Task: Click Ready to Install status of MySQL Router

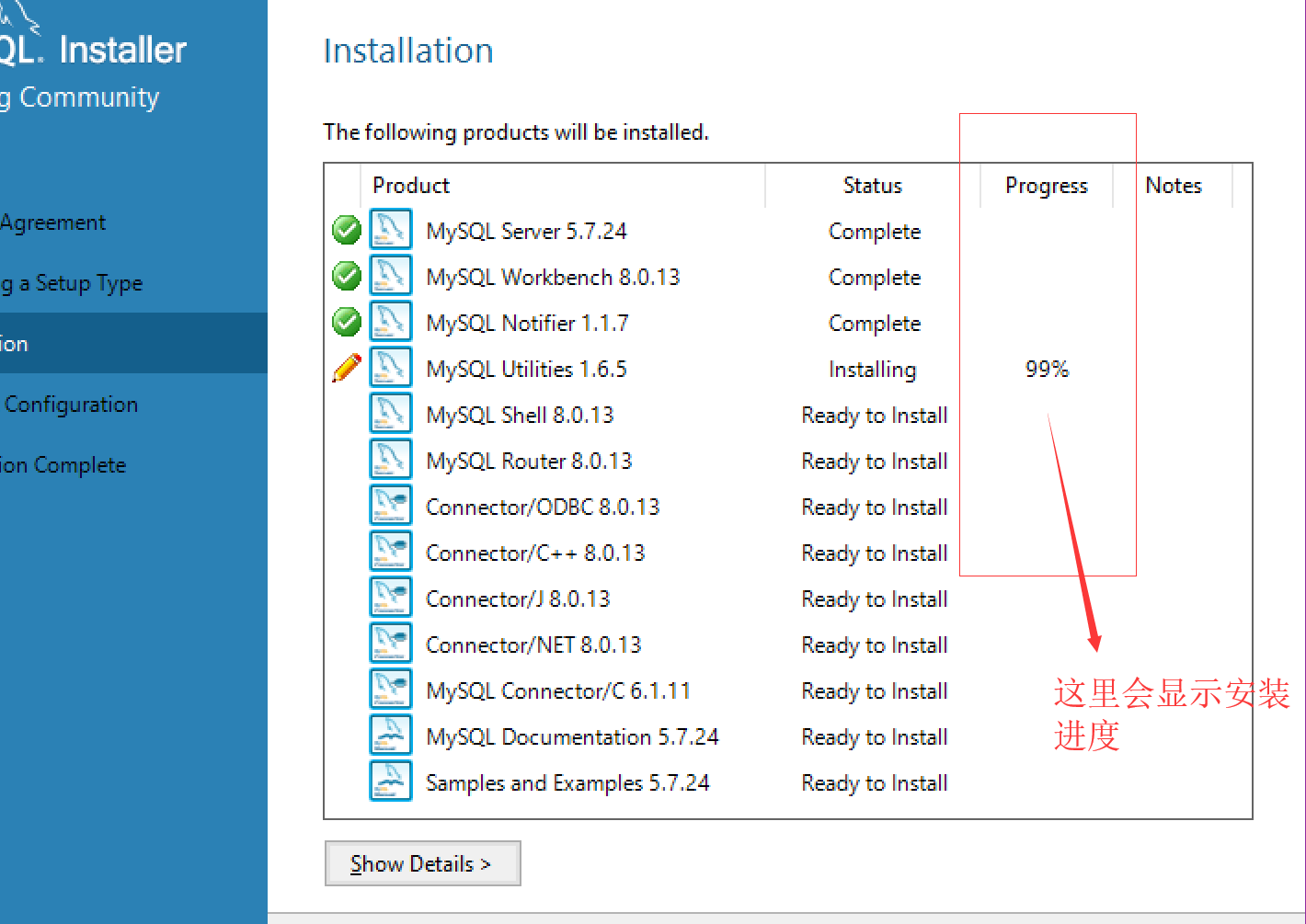Action: [875, 462]
